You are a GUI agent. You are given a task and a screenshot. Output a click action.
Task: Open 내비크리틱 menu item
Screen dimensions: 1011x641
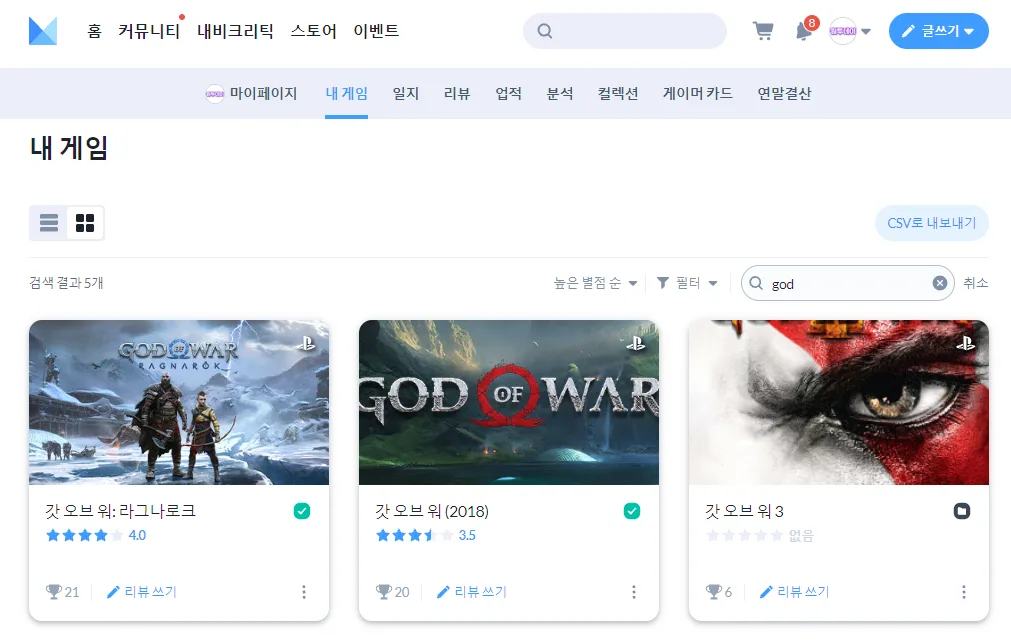click(235, 31)
